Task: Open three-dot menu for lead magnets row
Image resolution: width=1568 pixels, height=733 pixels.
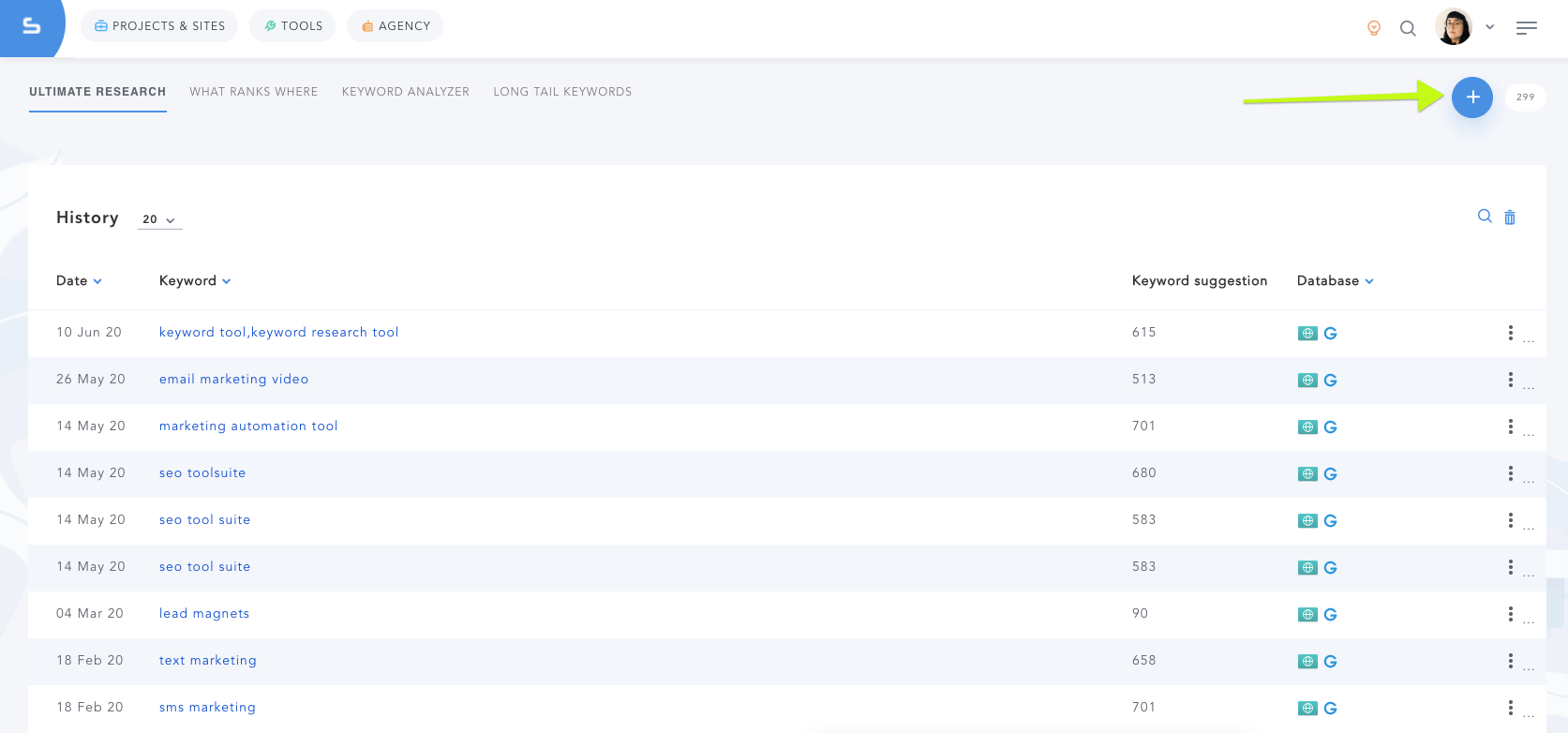Action: click(x=1510, y=614)
